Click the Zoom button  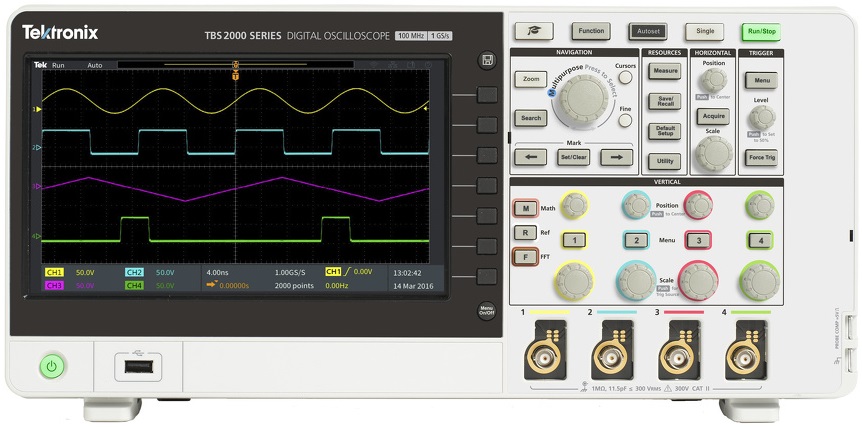click(x=531, y=79)
